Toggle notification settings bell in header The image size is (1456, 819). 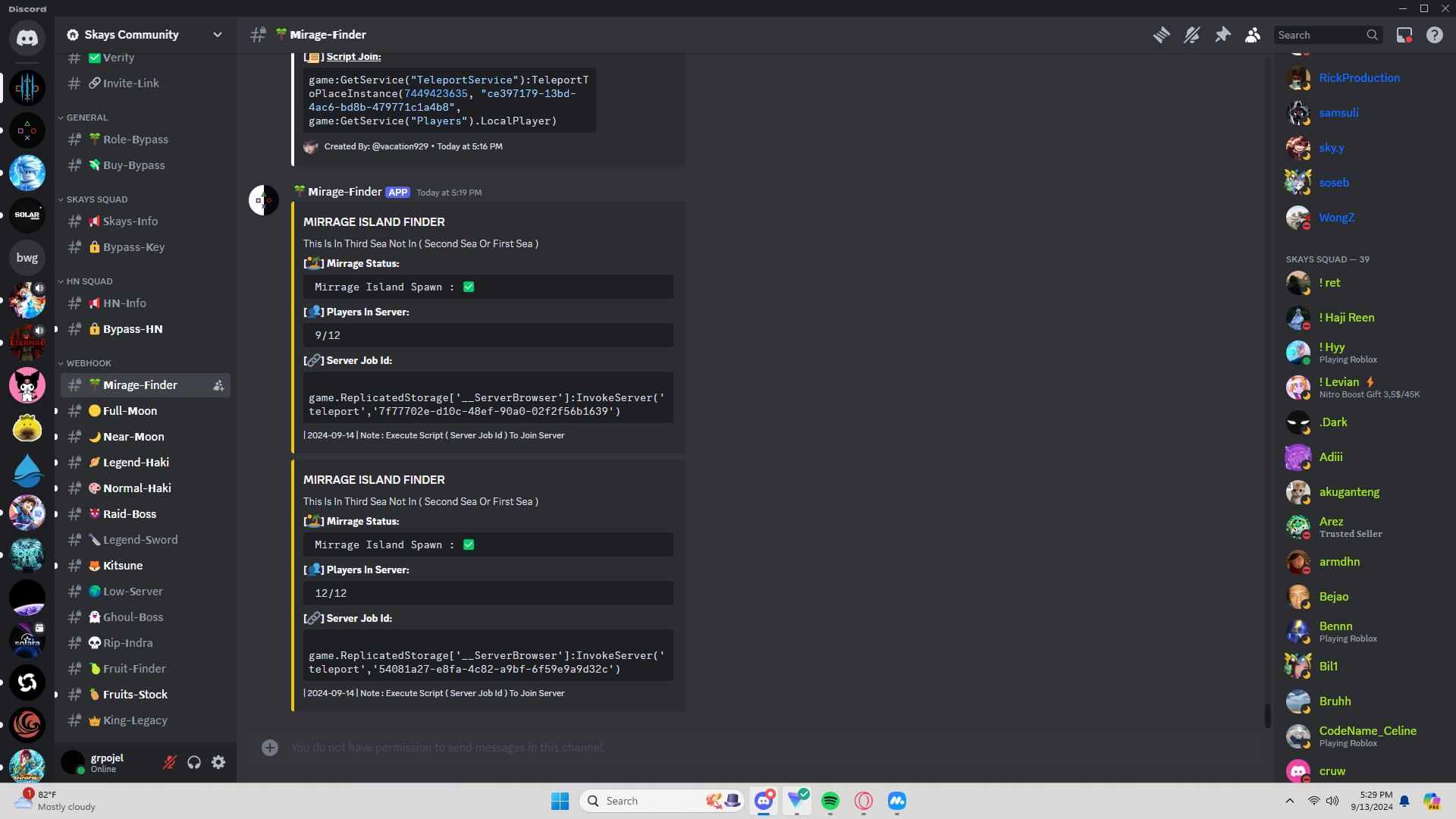point(1191,35)
